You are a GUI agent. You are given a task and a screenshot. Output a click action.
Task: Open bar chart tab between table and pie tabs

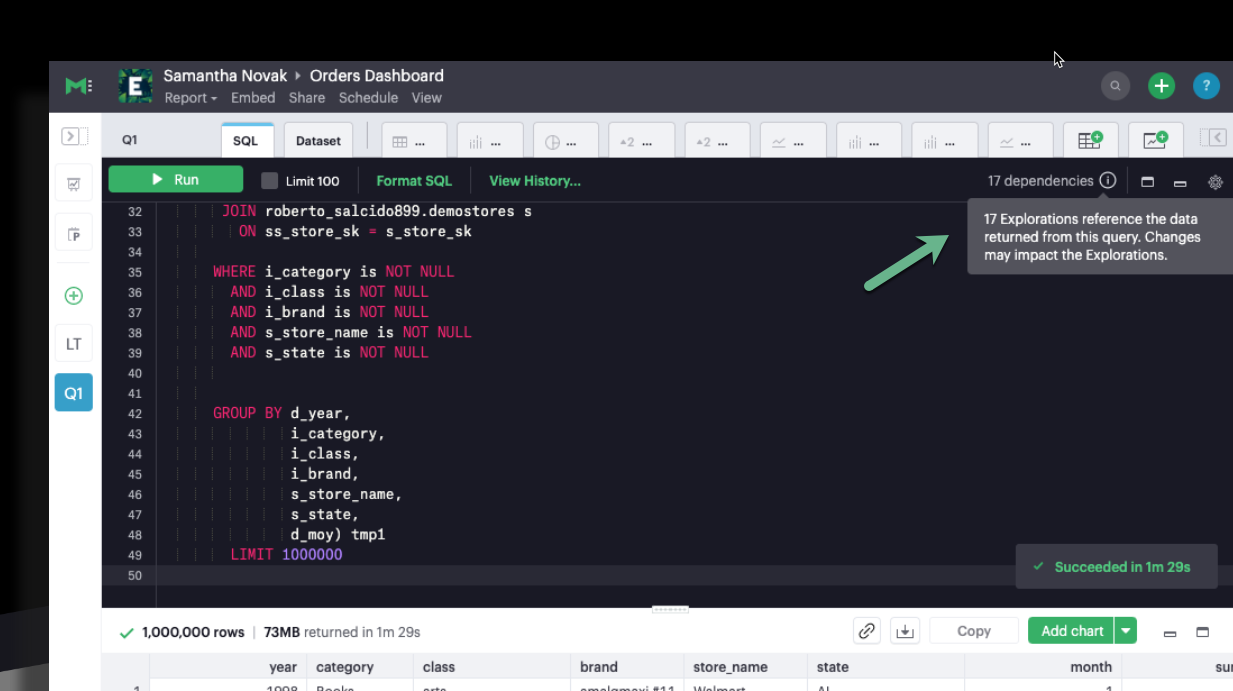pyautogui.click(x=489, y=142)
